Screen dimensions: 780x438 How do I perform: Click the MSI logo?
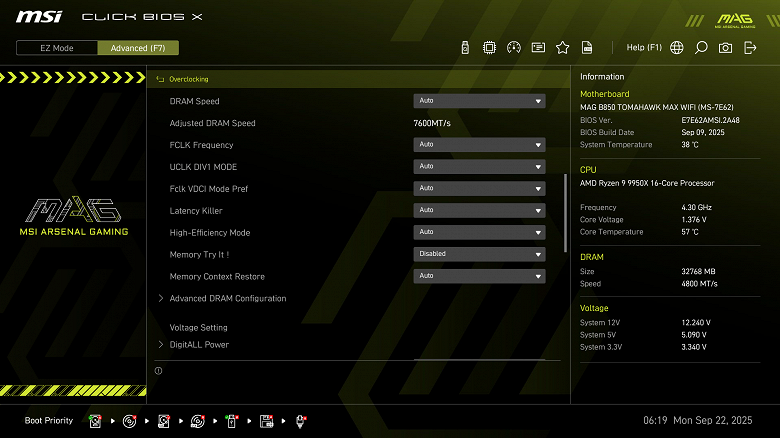(39, 17)
